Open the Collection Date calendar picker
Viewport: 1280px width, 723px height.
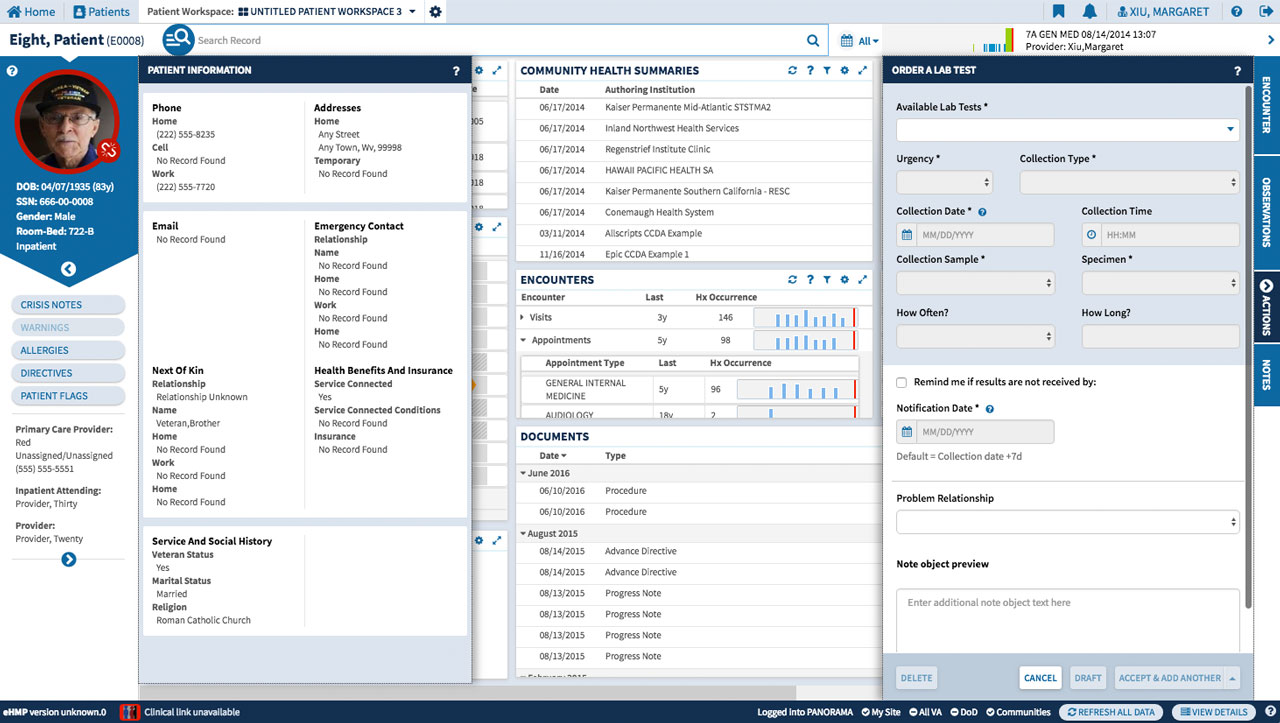[x=907, y=235]
